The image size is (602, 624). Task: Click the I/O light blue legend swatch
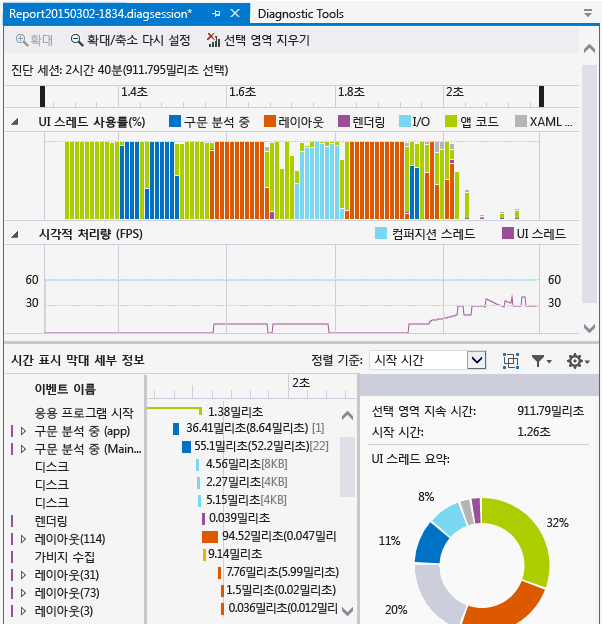405,121
